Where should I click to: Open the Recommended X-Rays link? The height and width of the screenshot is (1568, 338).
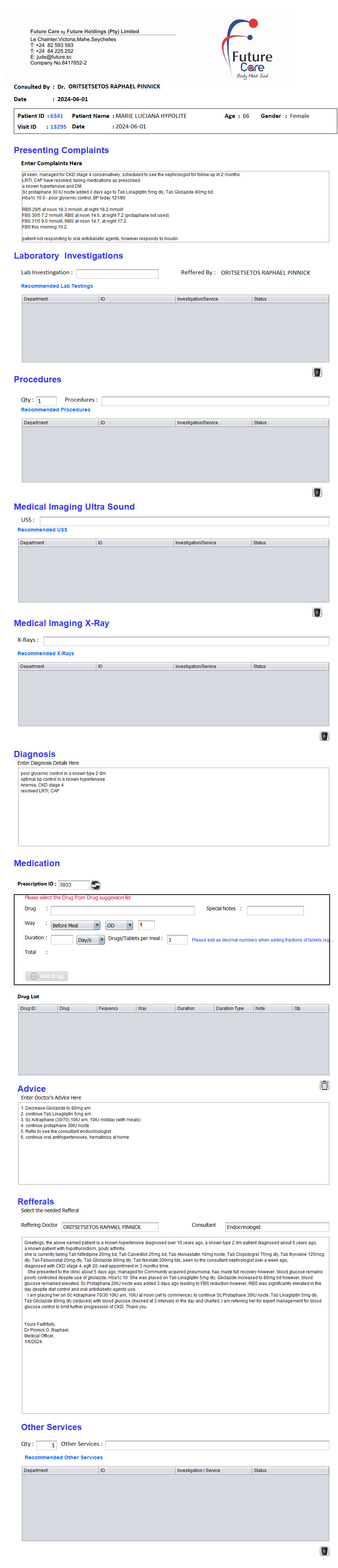[45, 654]
